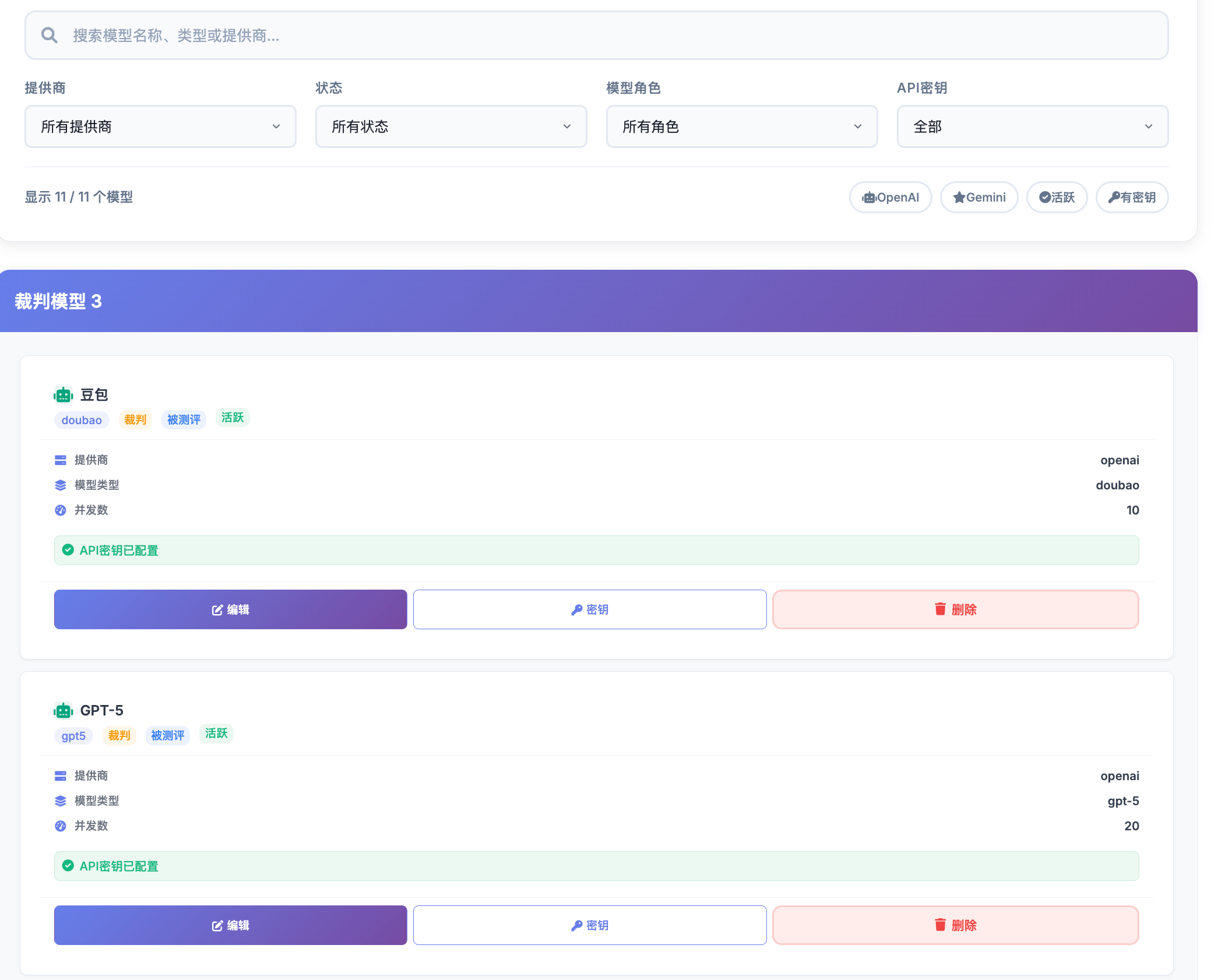Click the search magnifier icon
The height and width of the screenshot is (980, 1225).
pos(50,36)
